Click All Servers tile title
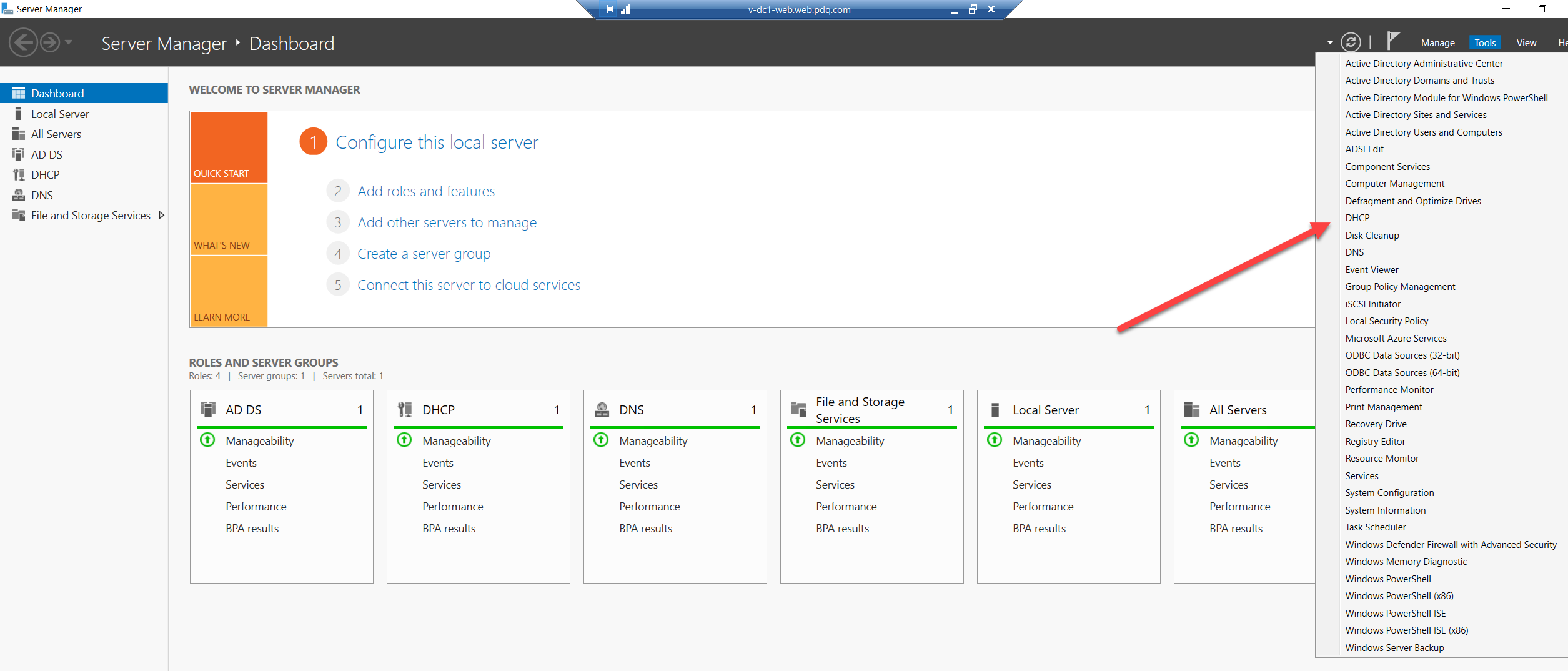Image resolution: width=1568 pixels, height=671 pixels. click(x=1238, y=410)
